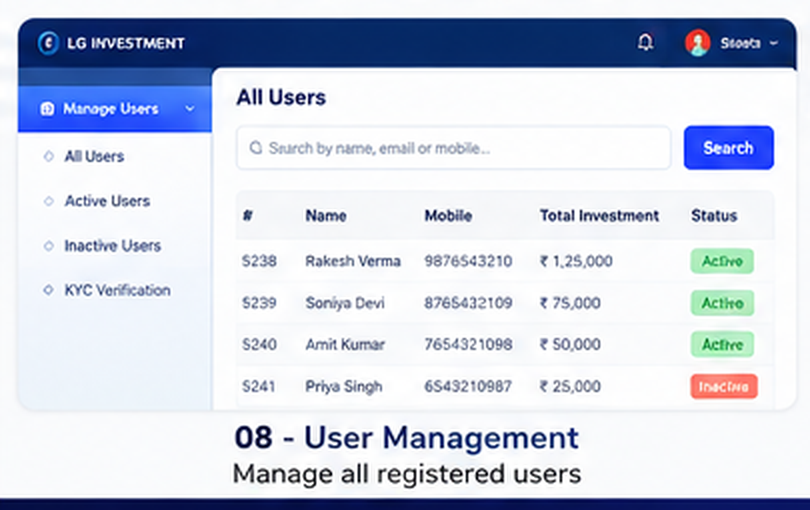The width and height of the screenshot is (810, 510).
Task: Open Active Users in the sidebar
Action: click(x=107, y=200)
